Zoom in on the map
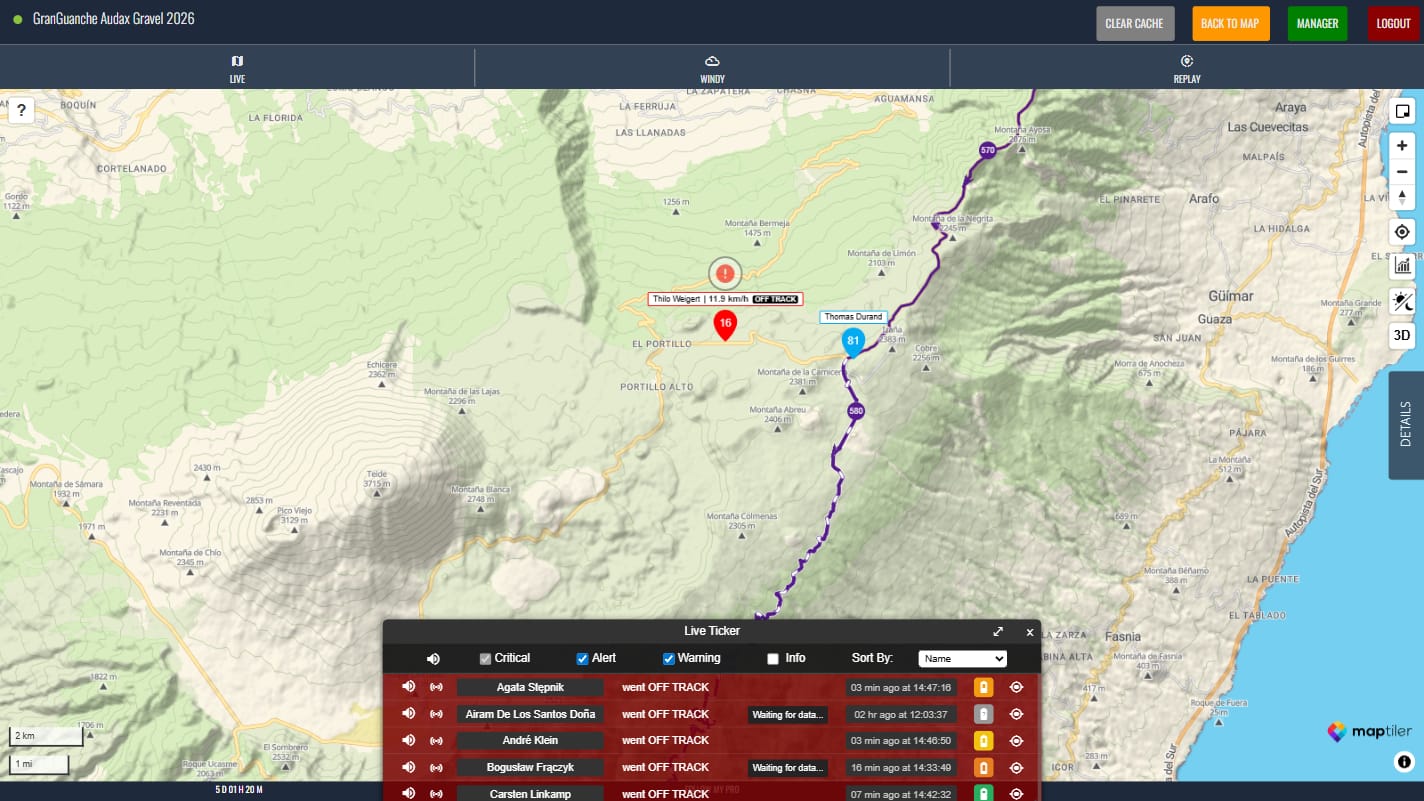This screenshot has height=801, width=1424. (1402, 145)
